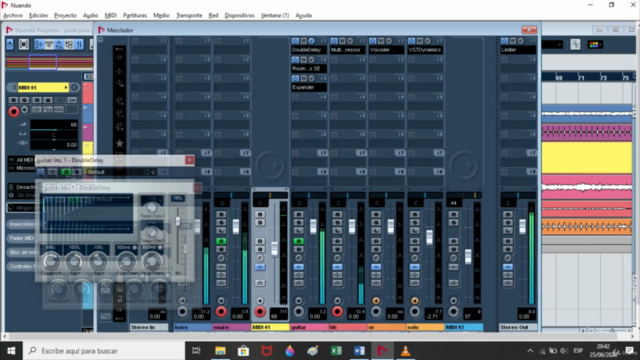Select the Stereo Out channel name label

coord(518,327)
